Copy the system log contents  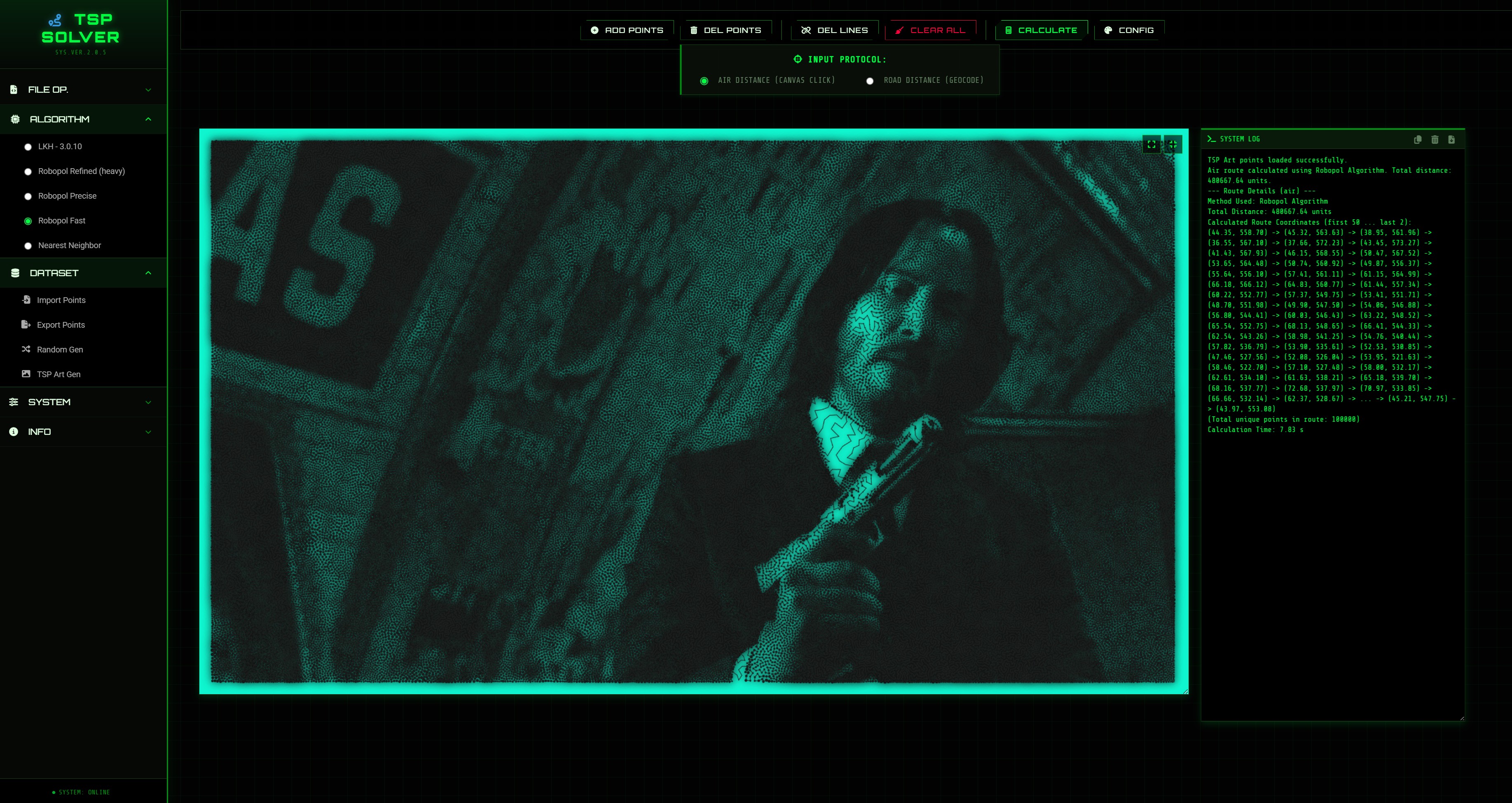pos(1418,140)
